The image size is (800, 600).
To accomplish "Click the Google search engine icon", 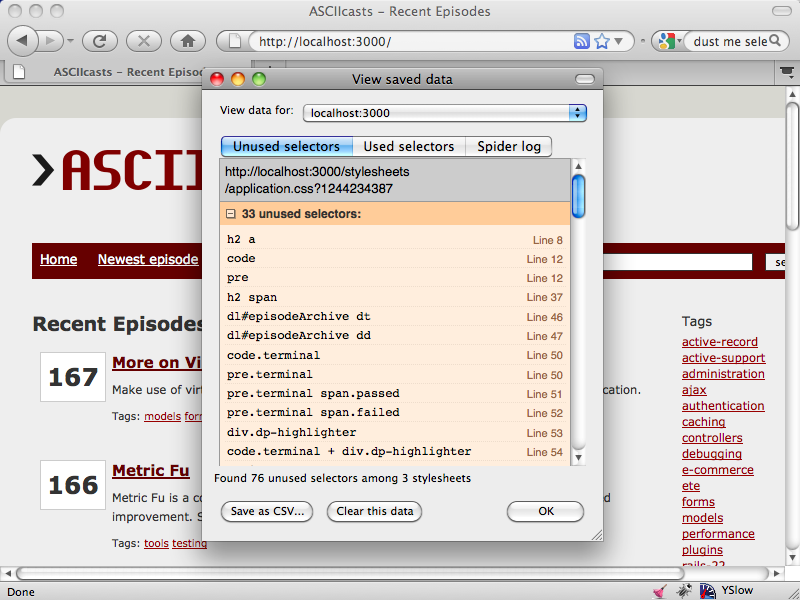I will [x=666, y=41].
